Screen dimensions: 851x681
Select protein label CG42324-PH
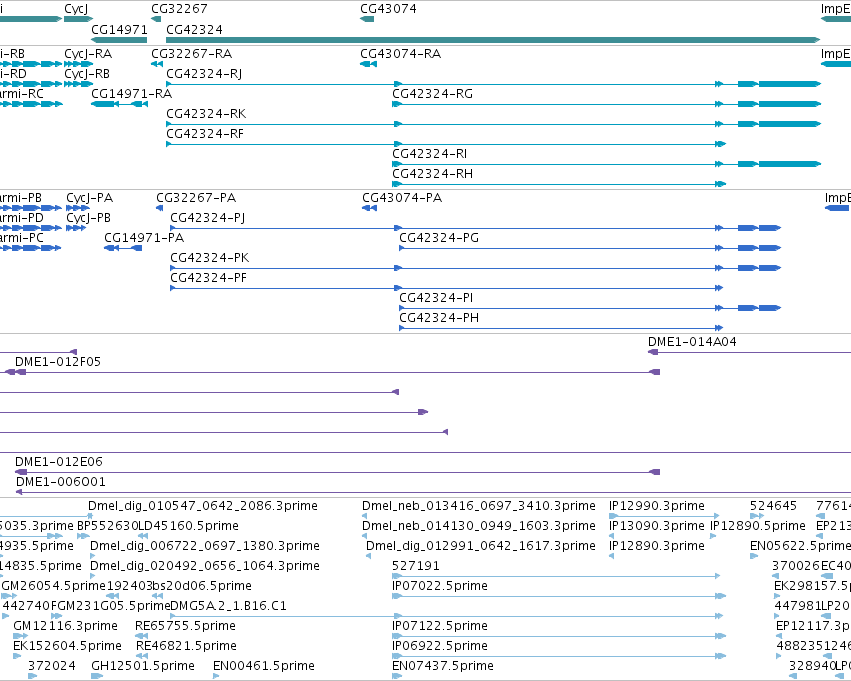point(439,318)
